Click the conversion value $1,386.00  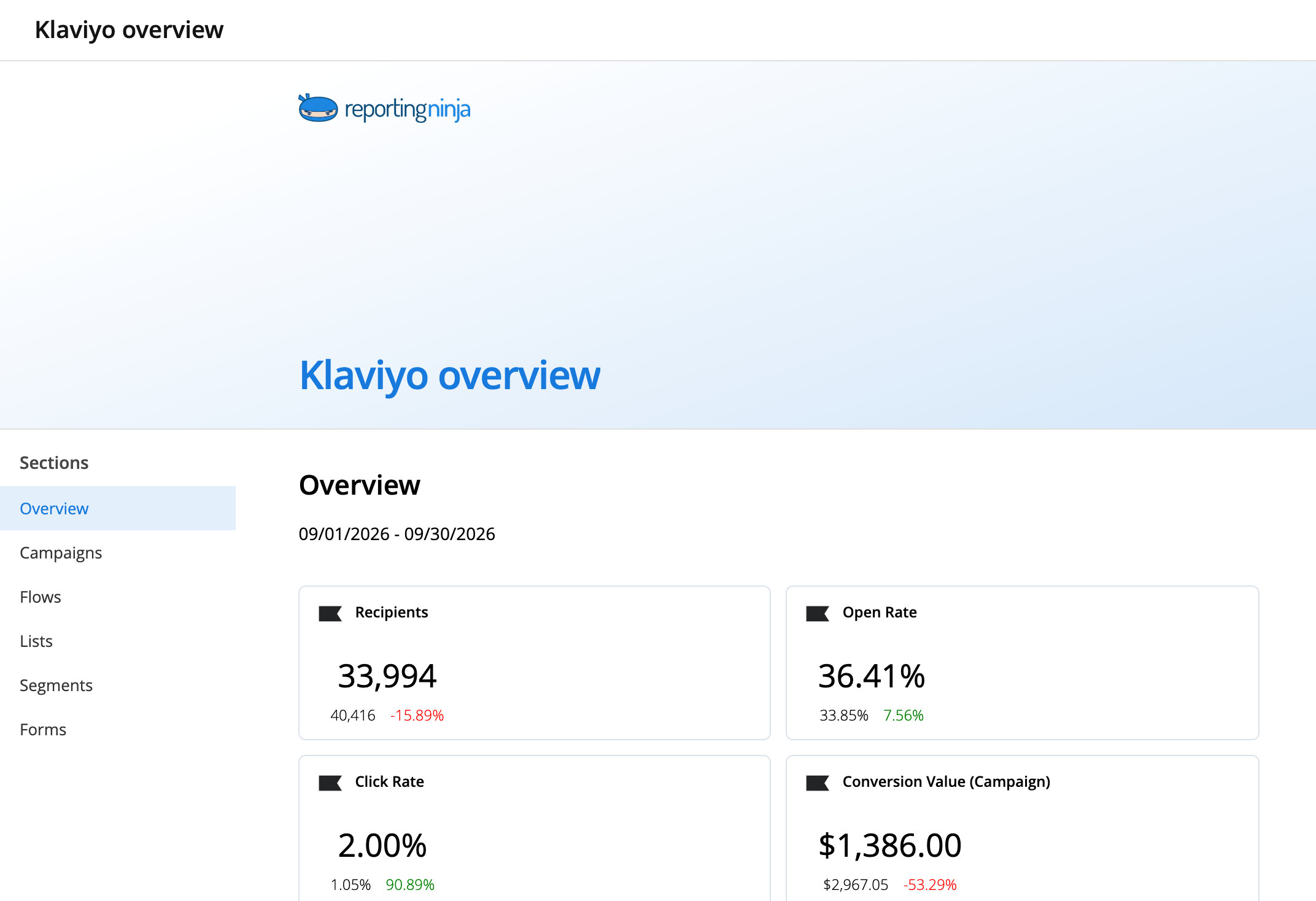[890, 845]
